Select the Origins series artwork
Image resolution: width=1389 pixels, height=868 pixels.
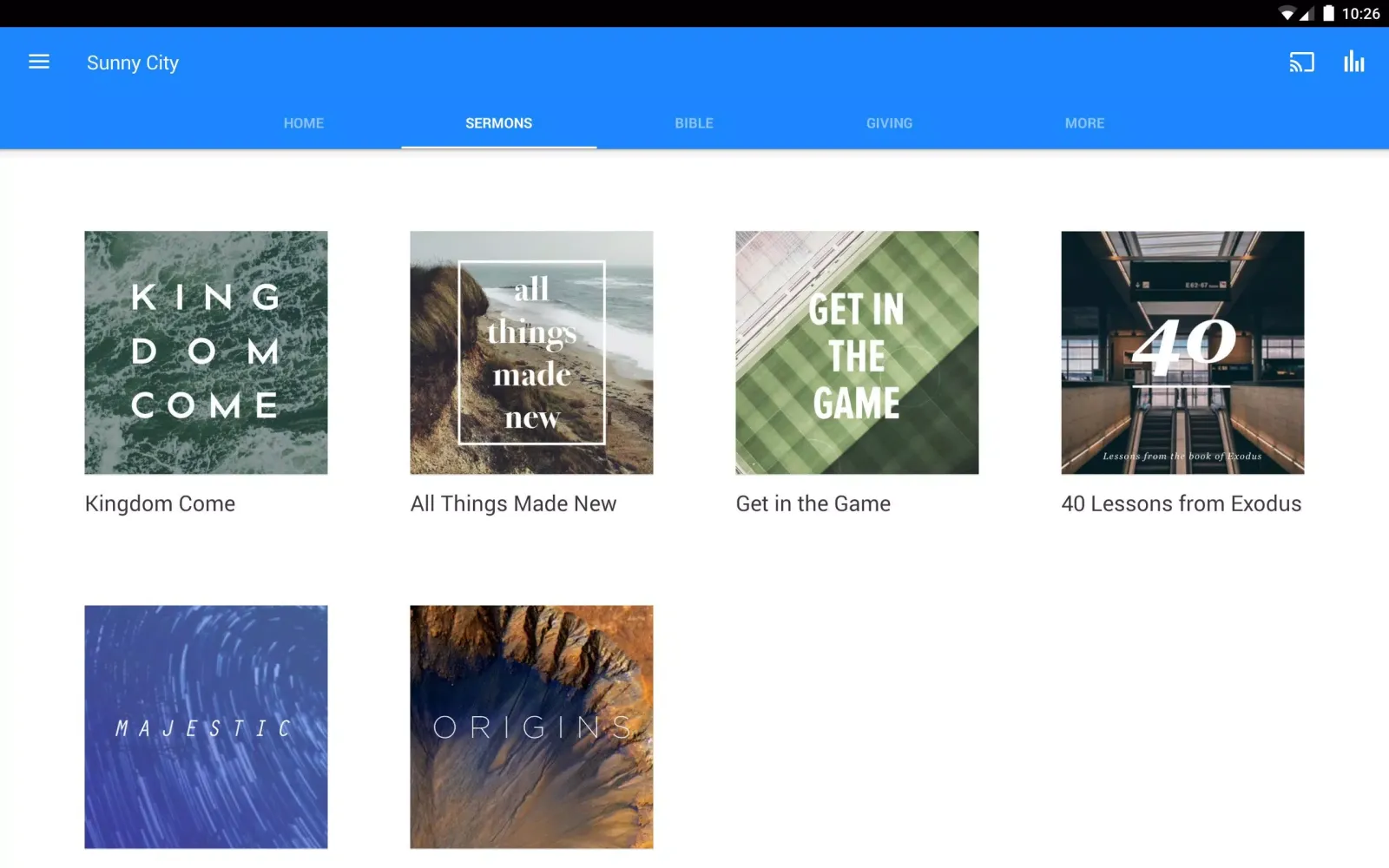click(x=531, y=727)
